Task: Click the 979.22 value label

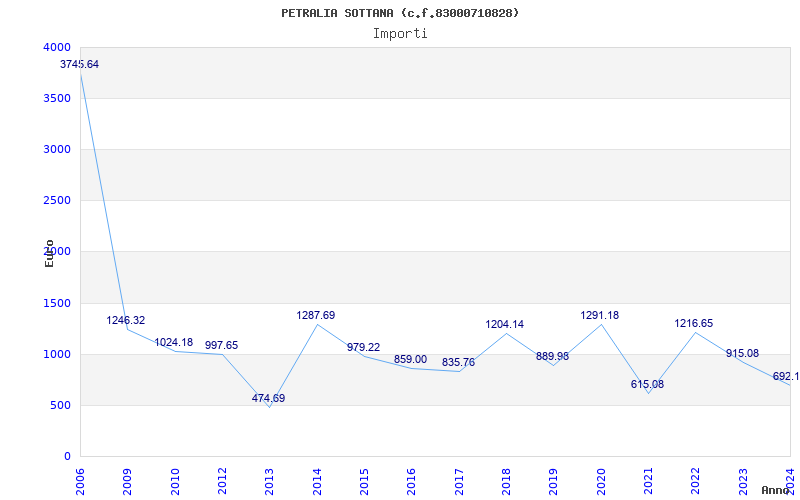Action: pos(363,347)
